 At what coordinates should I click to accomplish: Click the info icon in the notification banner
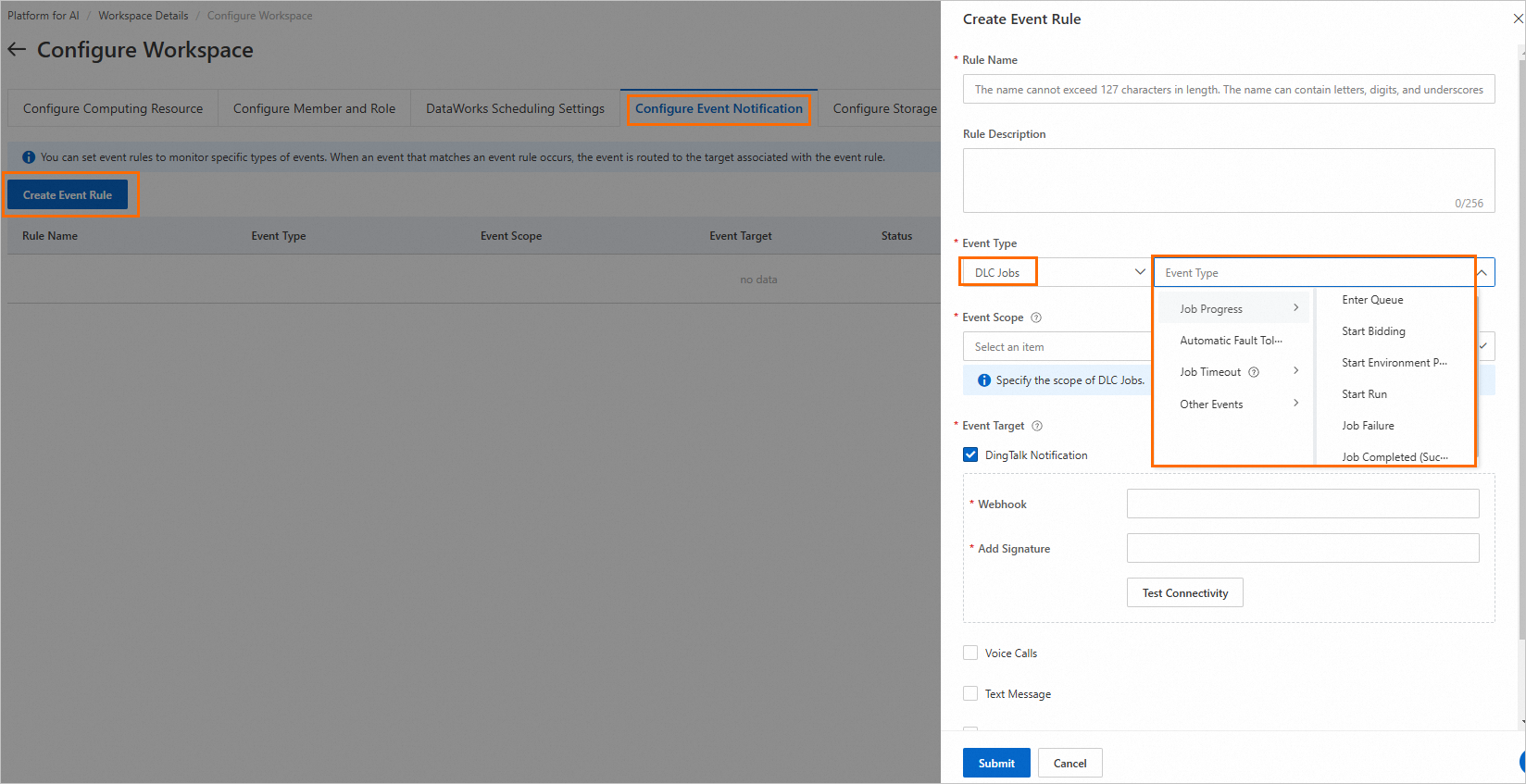click(29, 157)
